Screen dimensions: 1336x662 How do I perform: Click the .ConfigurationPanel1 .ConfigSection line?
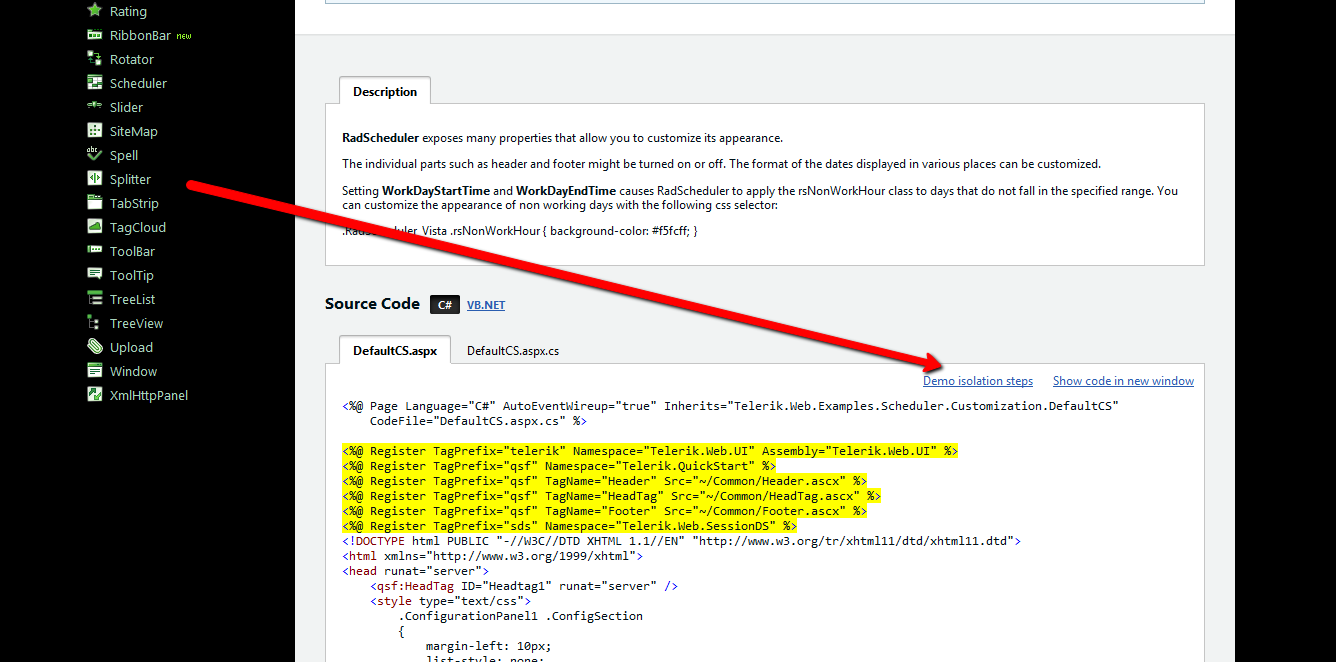pos(520,616)
